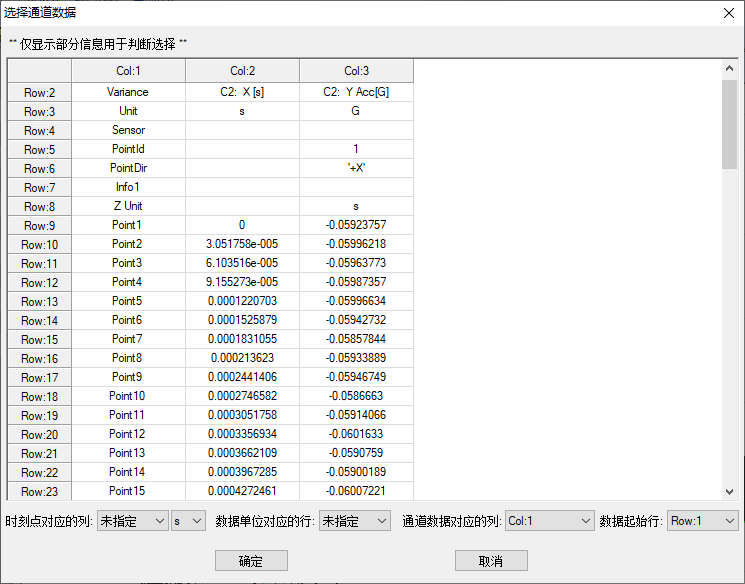The width and height of the screenshot is (745, 584).
Task: Click the '0.0001220703' cell
Action: (x=242, y=301)
